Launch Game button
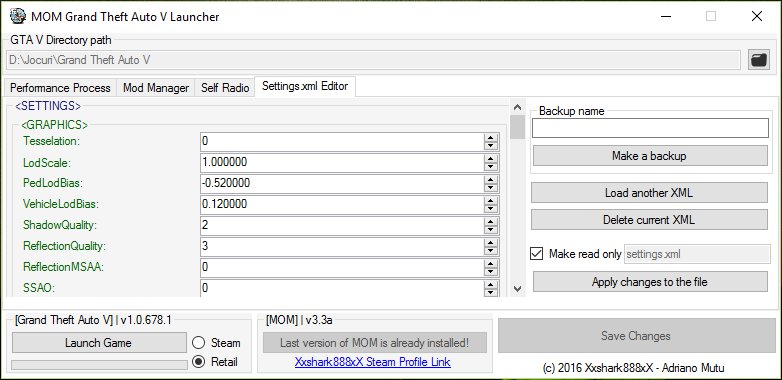This screenshot has width=782, height=380. [99, 343]
